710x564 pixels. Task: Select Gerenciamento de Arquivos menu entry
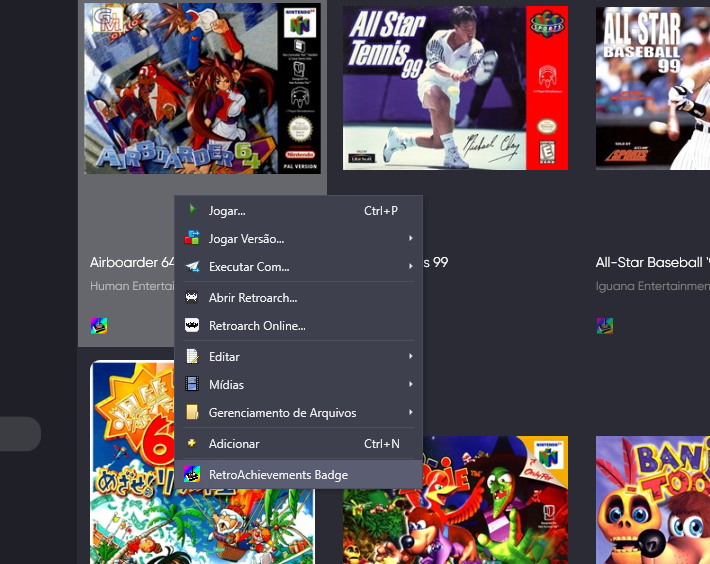tap(298, 413)
